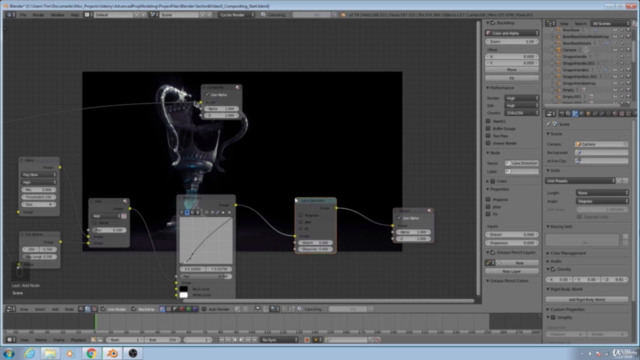Click the Add Rigid Body World button
The image size is (640, 360).
pos(587,299)
